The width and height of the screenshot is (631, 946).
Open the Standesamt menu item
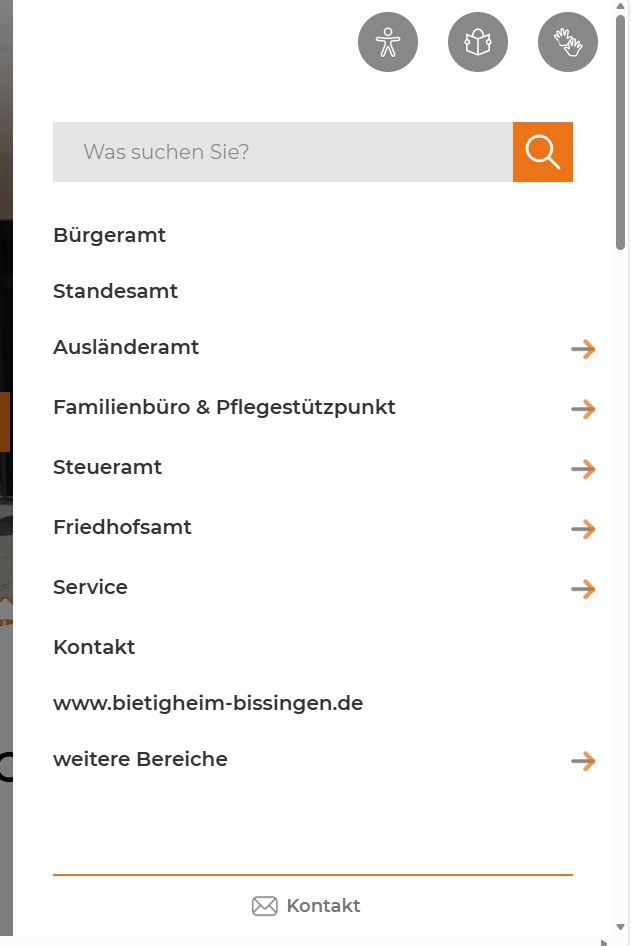[x=115, y=291]
